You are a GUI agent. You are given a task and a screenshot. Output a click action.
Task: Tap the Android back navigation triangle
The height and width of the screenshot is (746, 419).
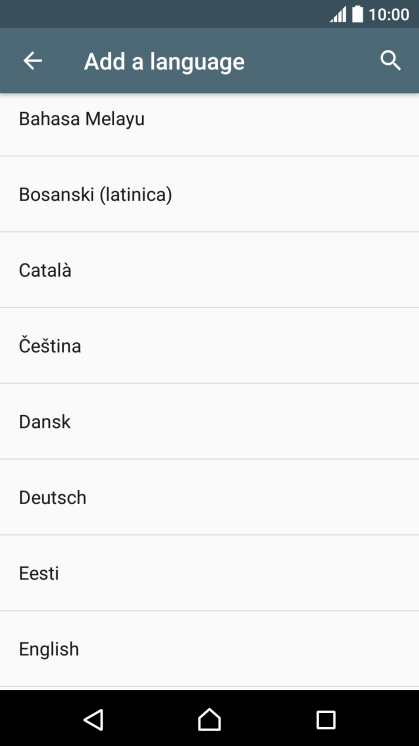click(x=94, y=719)
